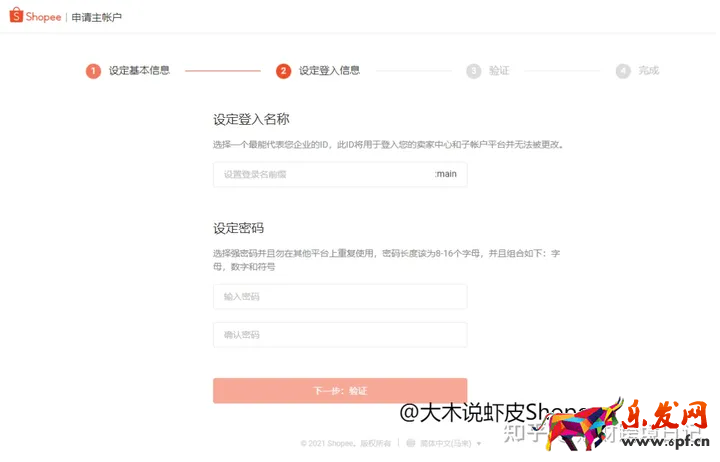Screen dimensions: 720x462
Task: Expand language menu via footer arrow
Action: (x=479, y=444)
